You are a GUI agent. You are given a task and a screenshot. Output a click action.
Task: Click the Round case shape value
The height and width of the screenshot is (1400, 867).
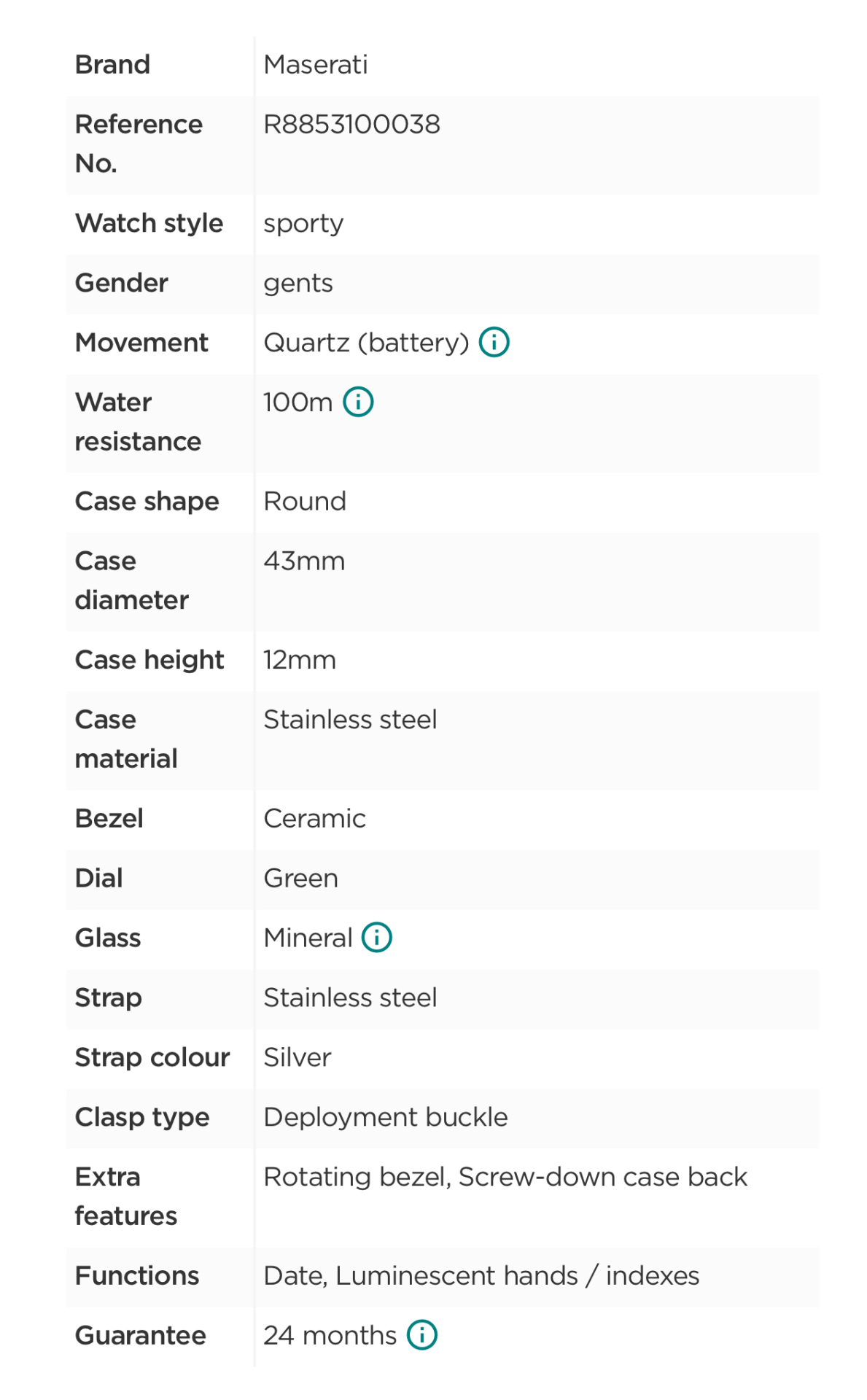click(304, 502)
